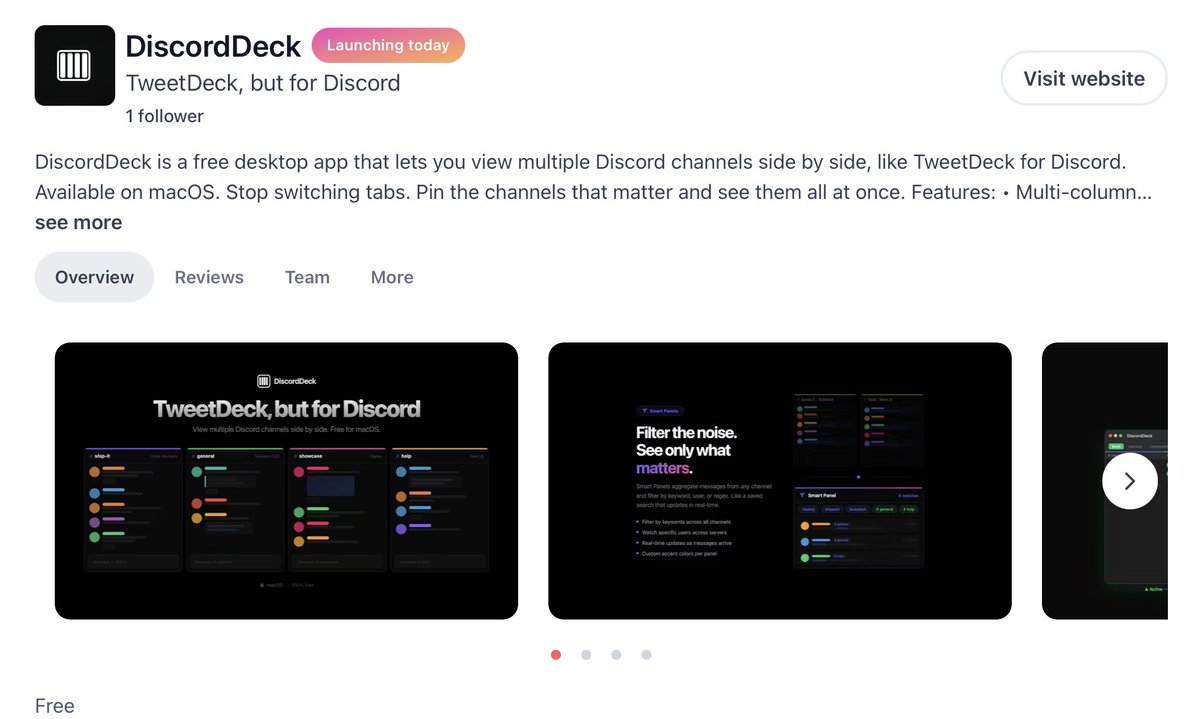Screen dimensions: 1200x719
Task: Click the Visit website button
Action: point(1083,78)
